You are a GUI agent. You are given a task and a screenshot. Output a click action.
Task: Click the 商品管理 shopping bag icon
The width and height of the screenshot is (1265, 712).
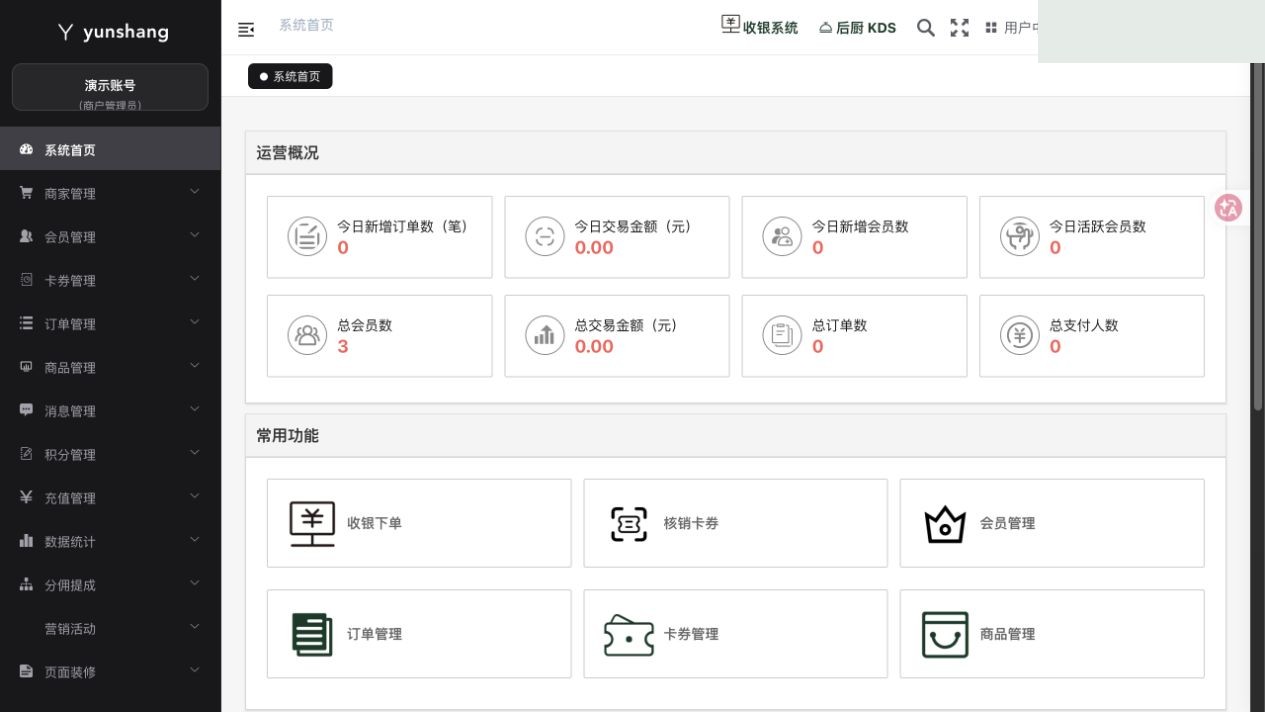[945, 634]
